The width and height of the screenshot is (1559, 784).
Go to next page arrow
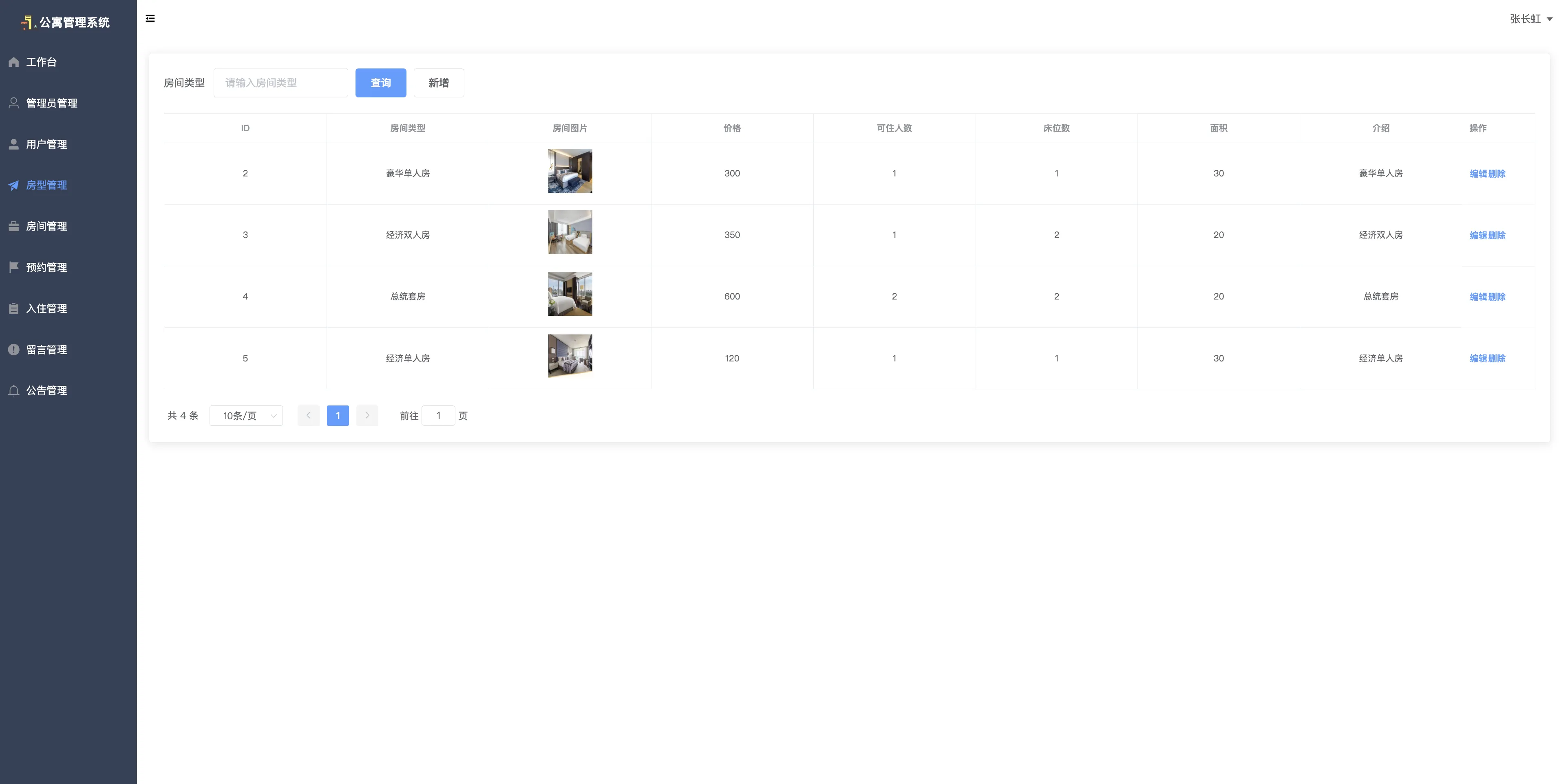(367, 416)
